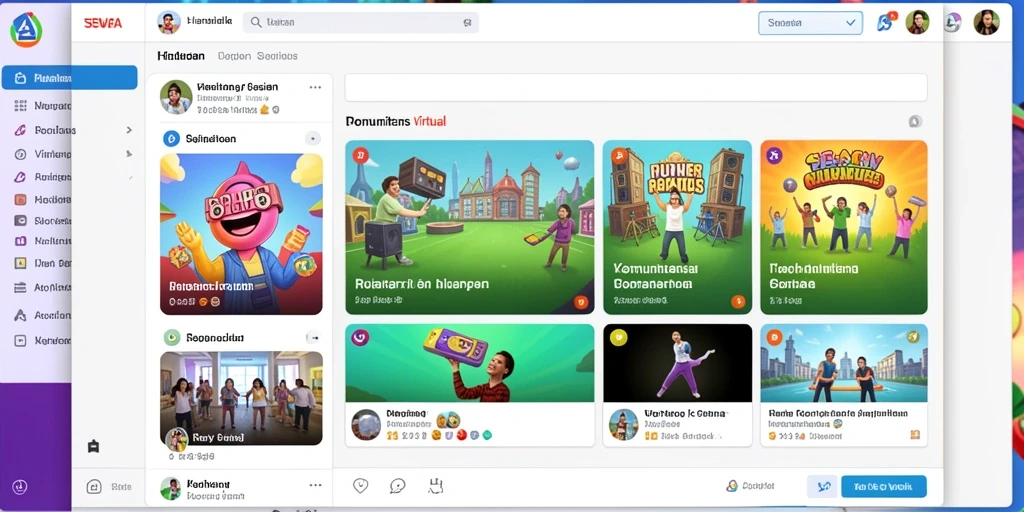1024x512 pixels.
Task: Click the heart icon in bottom bar
Action: (360, 485)
